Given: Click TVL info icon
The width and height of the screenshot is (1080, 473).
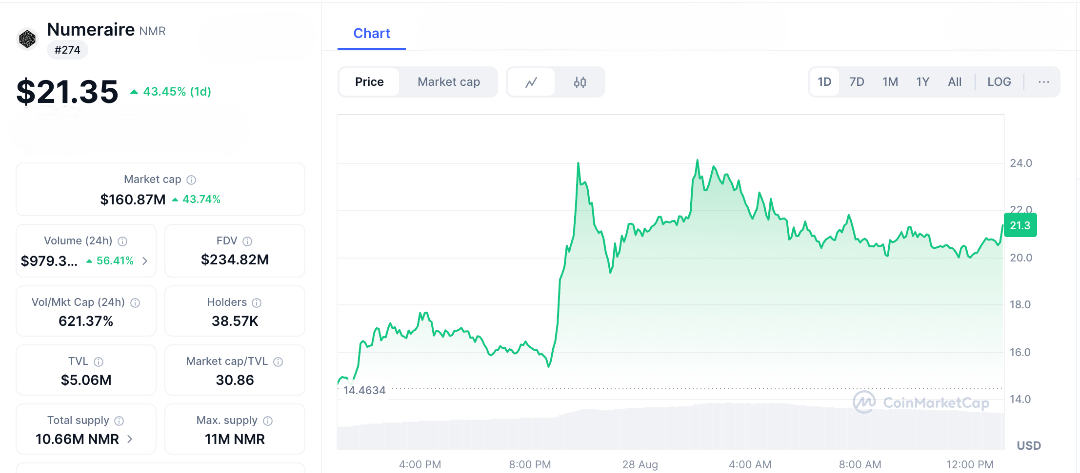Looking at the screenshot, I should click(x=99, y=361).
